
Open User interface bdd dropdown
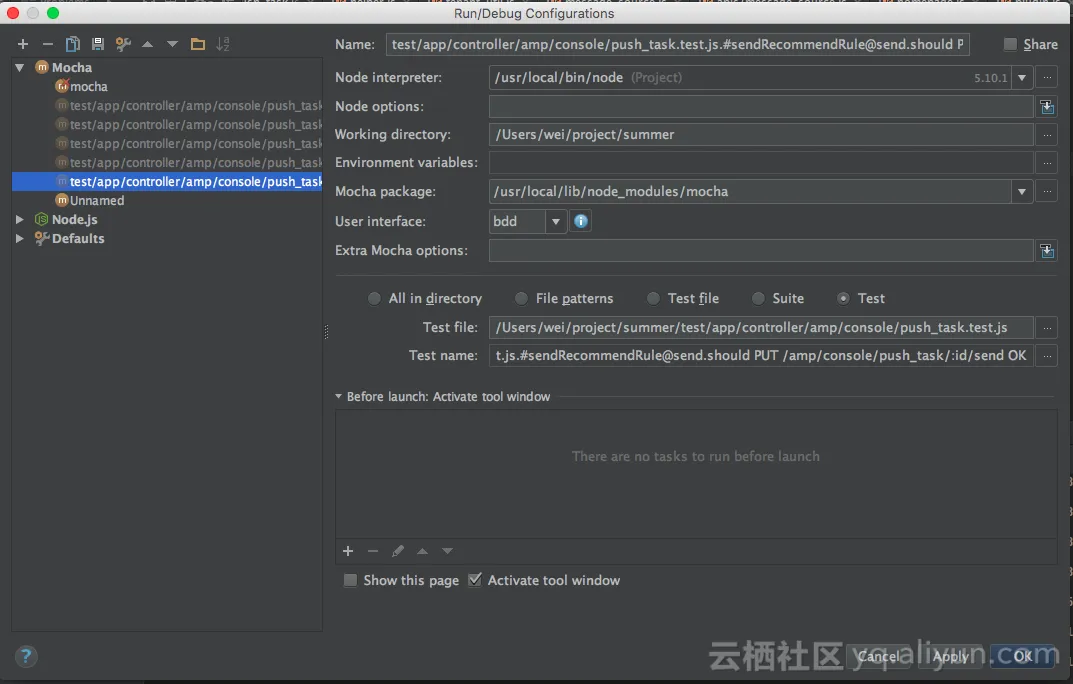pyautogui.click(x=556, y=221)
